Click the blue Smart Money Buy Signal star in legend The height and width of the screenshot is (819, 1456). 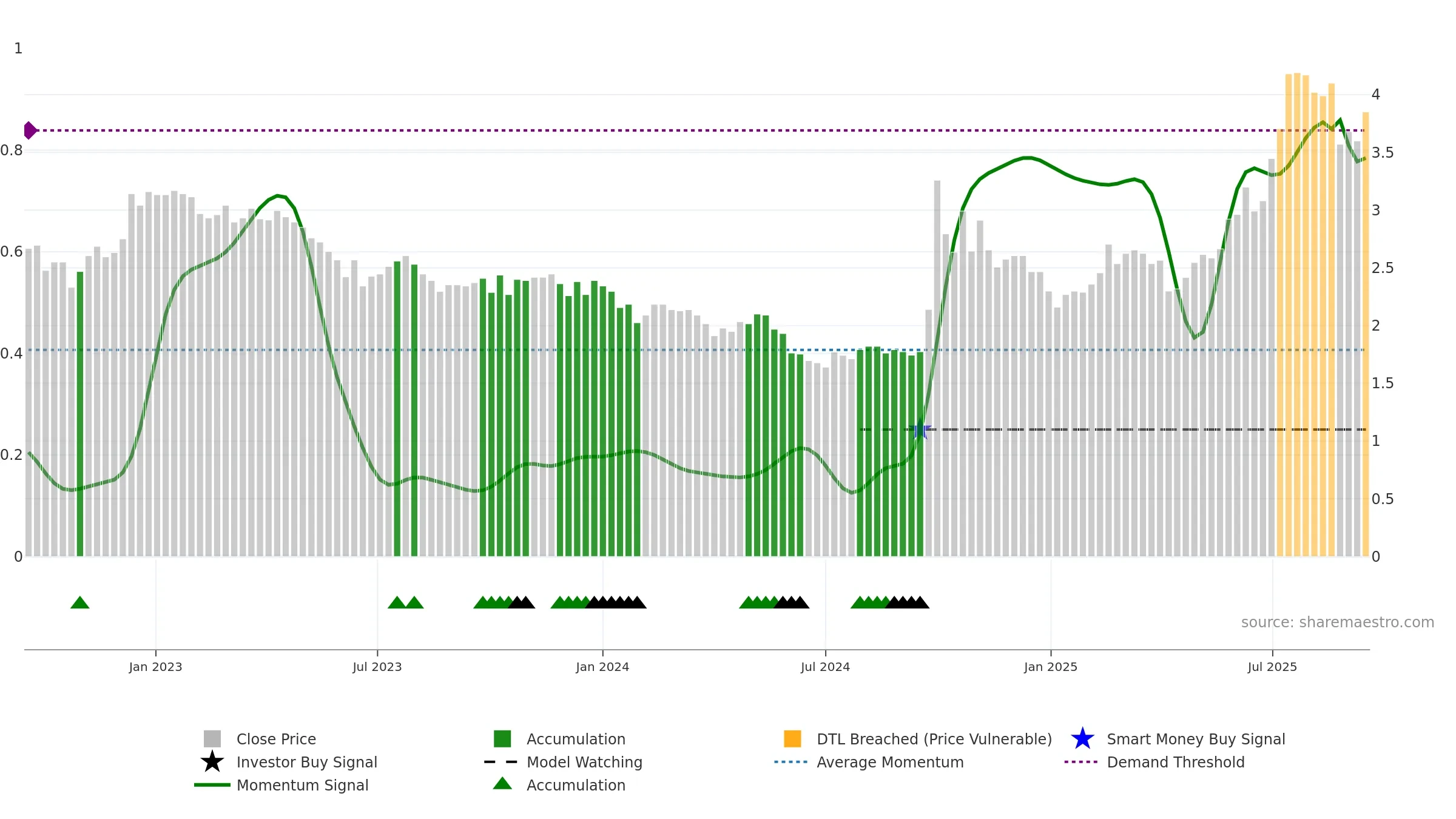tap(1082, 738)
